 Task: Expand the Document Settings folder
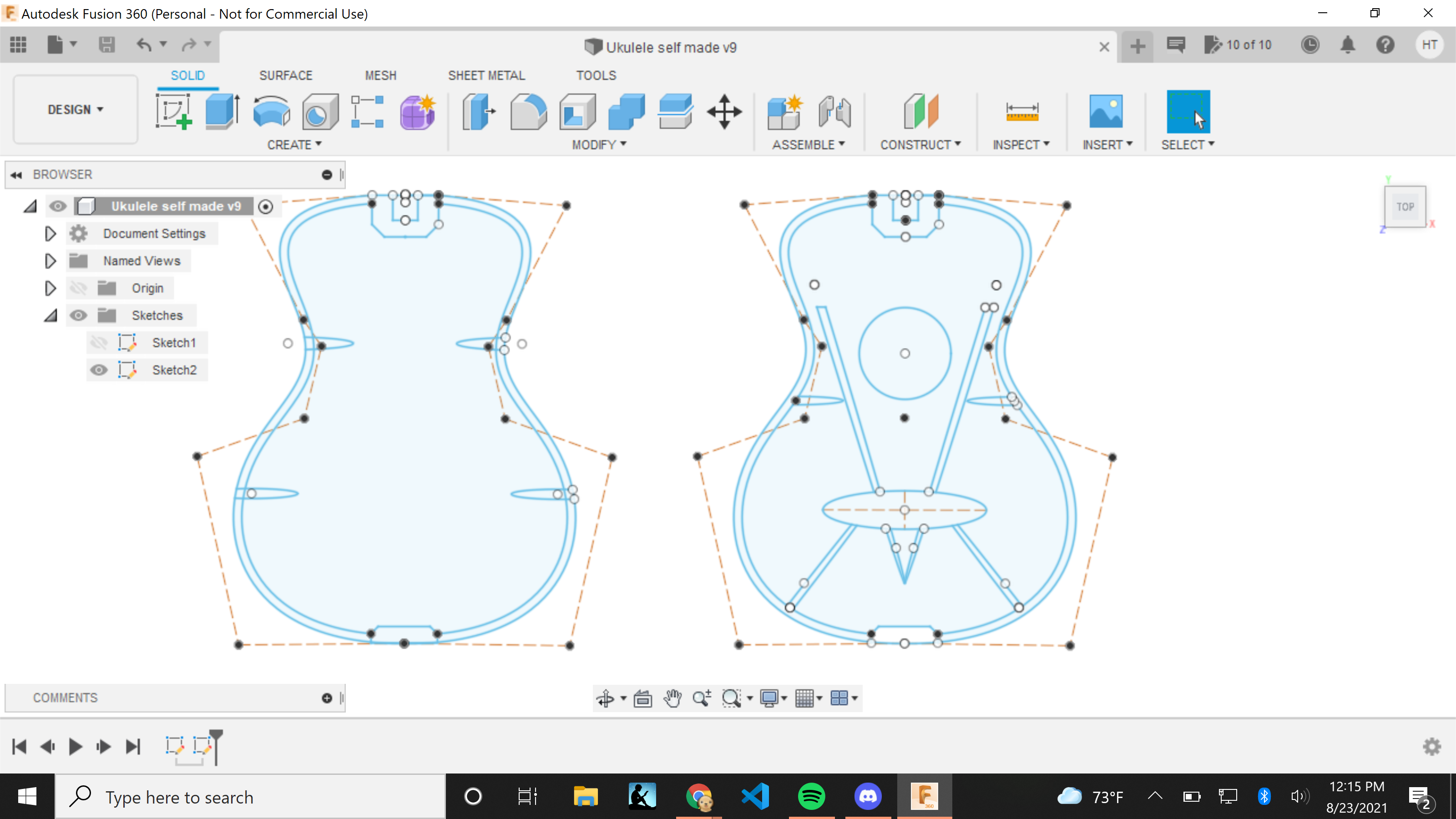(50, 232)
